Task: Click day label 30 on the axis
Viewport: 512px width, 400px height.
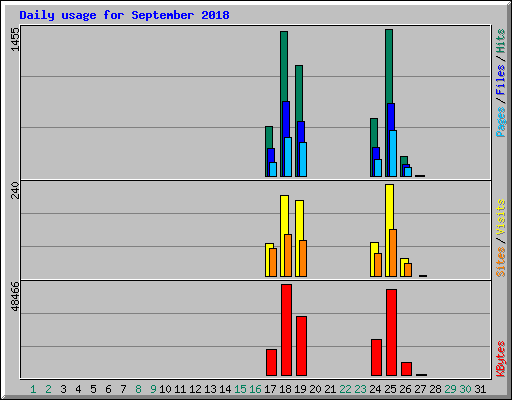Action: [x=465, y=389]
